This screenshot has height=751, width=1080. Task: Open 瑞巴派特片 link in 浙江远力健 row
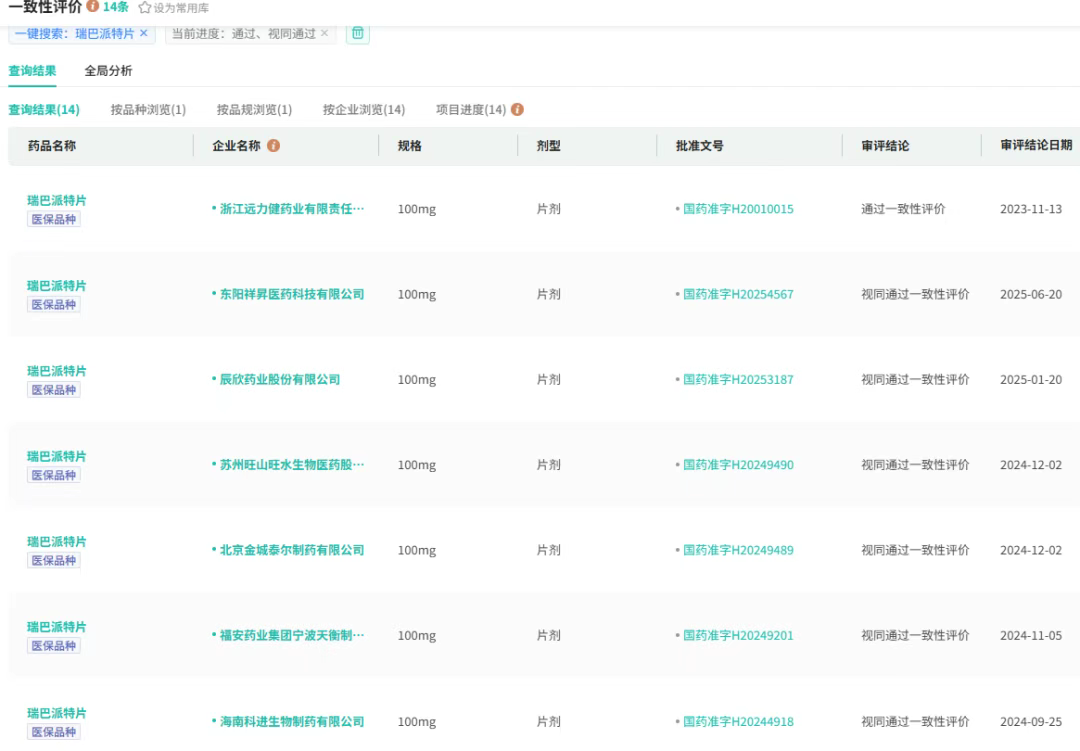pos(56,200)
